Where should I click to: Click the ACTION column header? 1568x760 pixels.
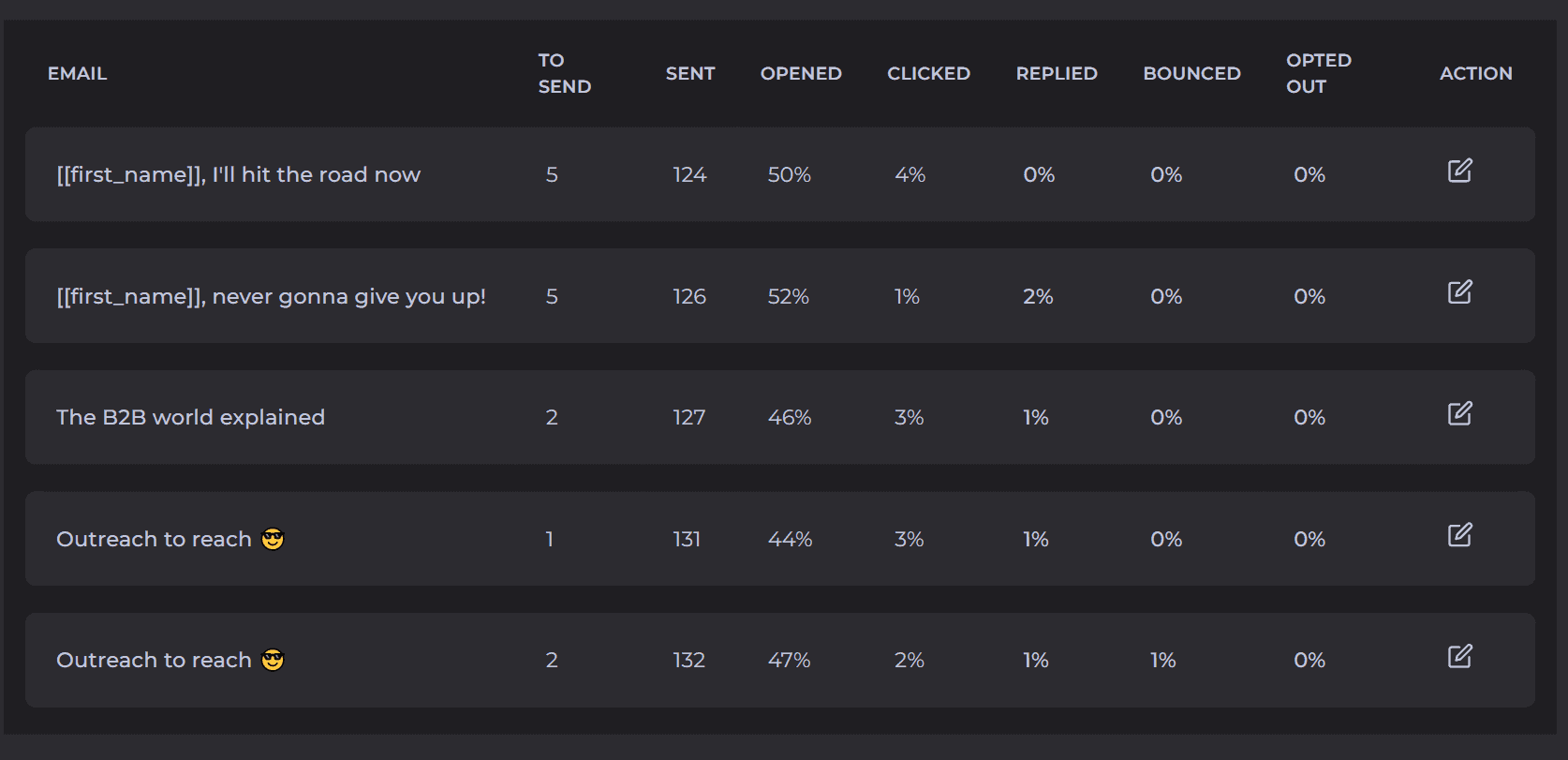[1475, 73]
